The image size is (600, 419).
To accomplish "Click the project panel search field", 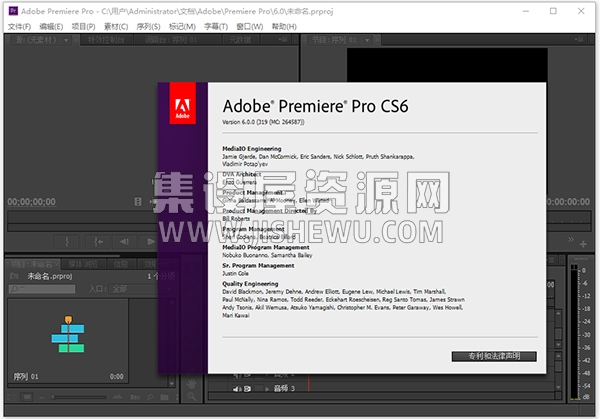I will [42, 289].
